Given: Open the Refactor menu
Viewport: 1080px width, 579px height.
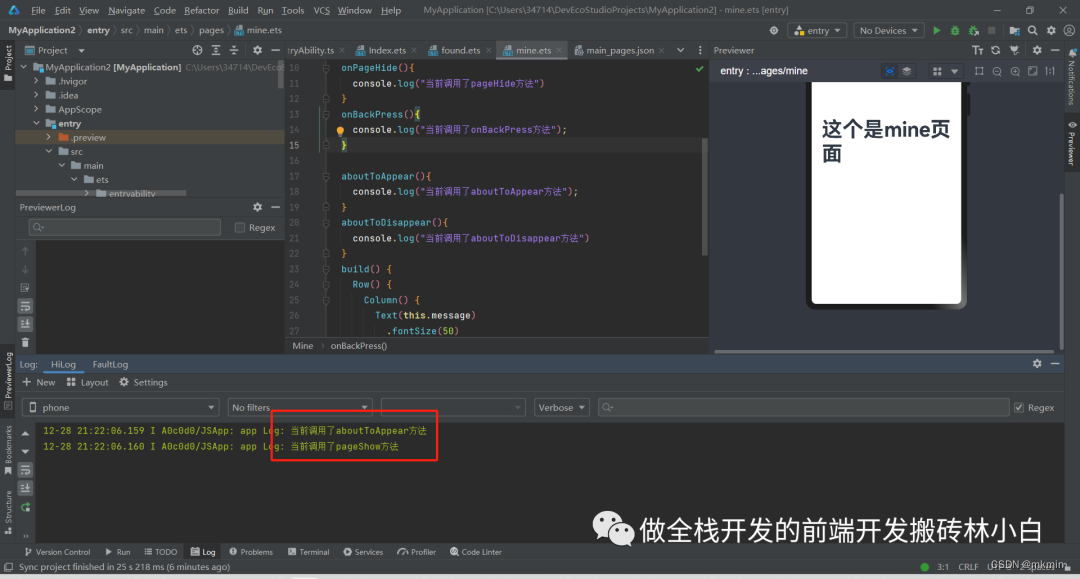Looking at the screenshot, I should click(201, 10).
